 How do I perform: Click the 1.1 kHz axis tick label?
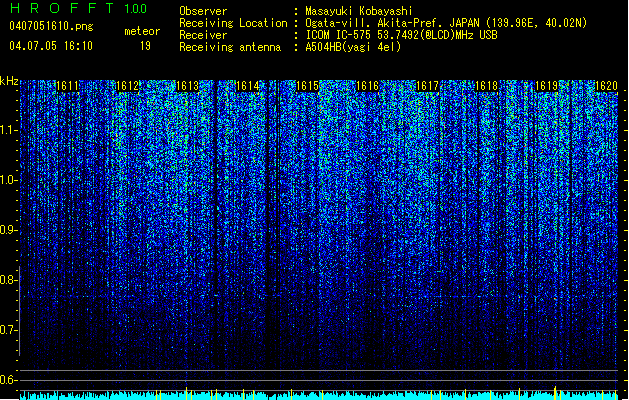click(x=9, y=130)
